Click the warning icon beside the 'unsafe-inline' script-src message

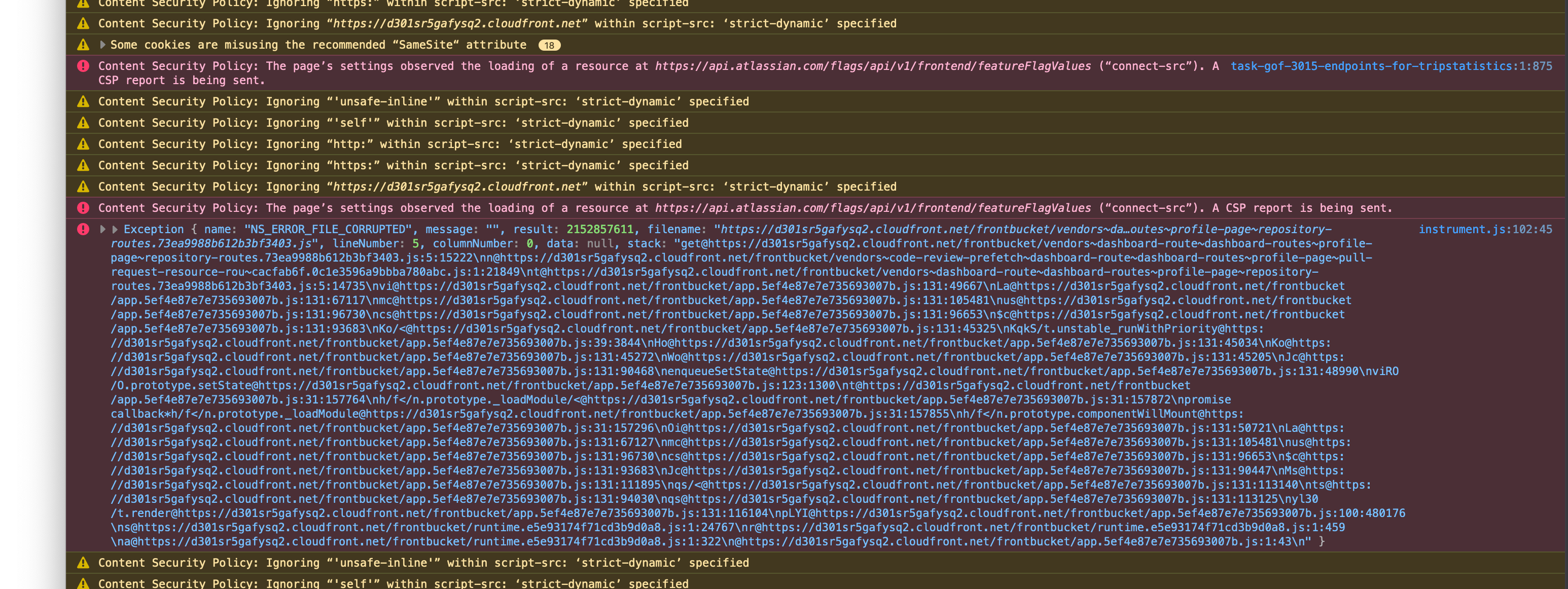click(x=83, y=101)
